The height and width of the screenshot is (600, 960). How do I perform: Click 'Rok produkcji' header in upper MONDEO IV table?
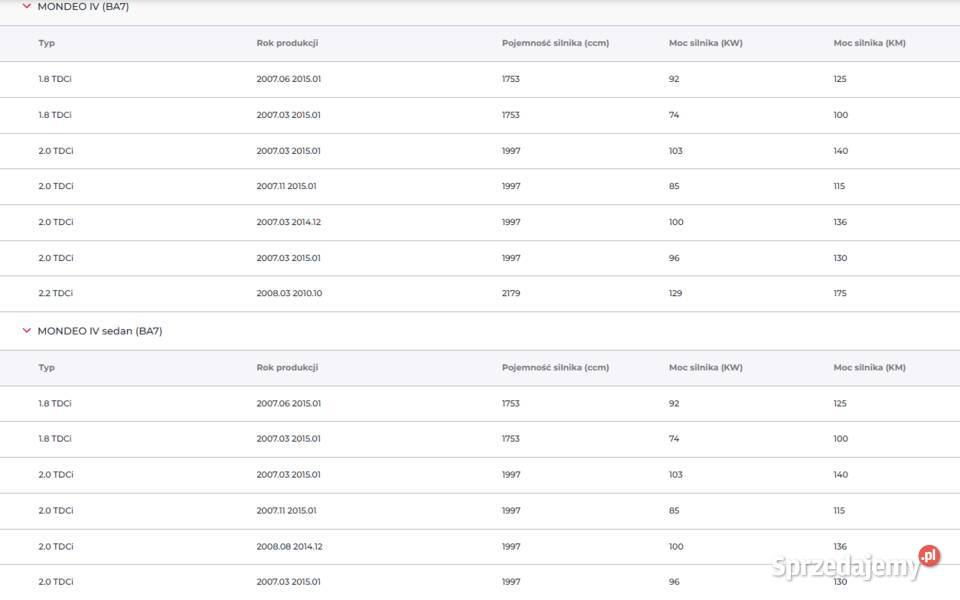pos(287,43)
